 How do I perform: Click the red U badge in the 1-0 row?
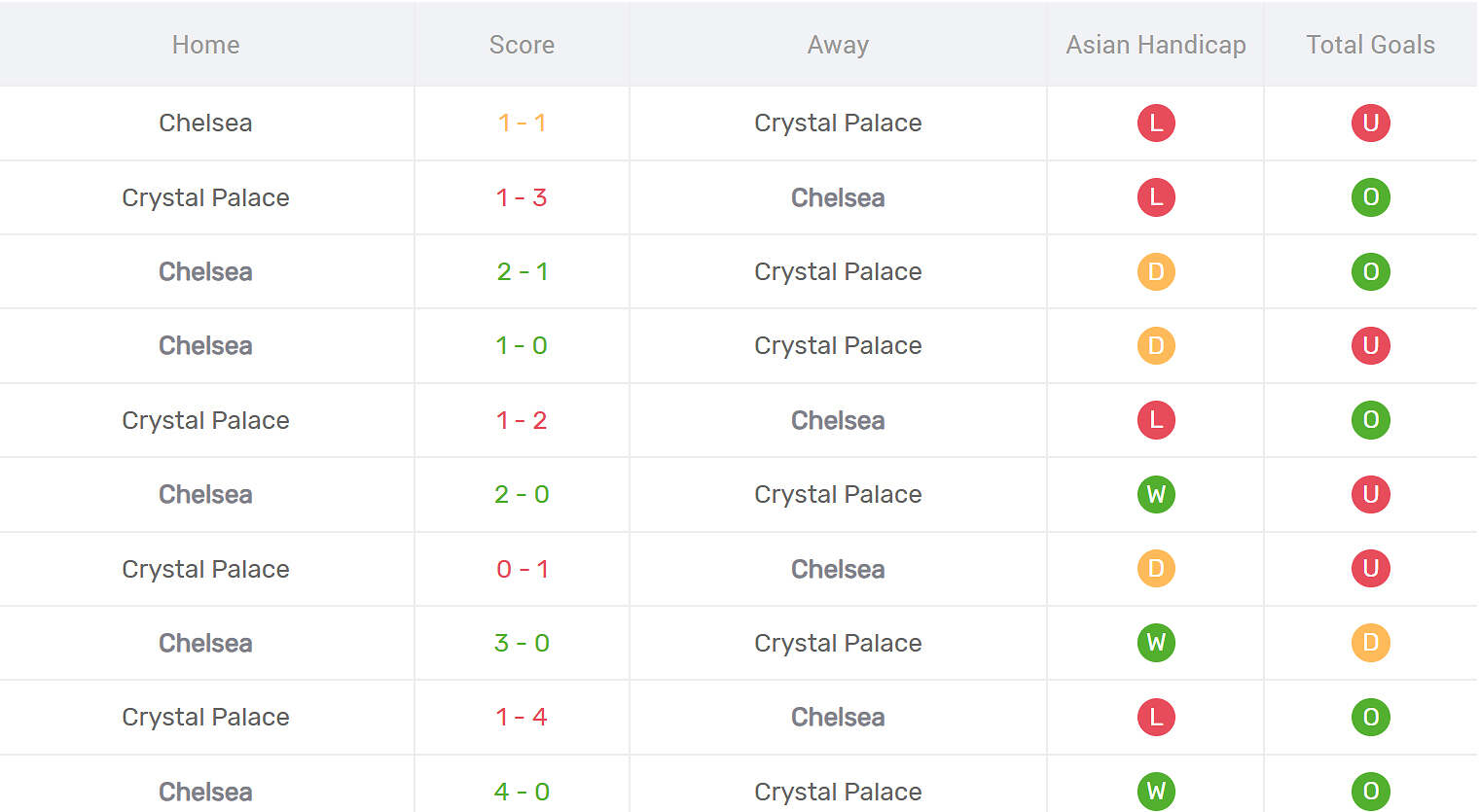coord(1370,346)
